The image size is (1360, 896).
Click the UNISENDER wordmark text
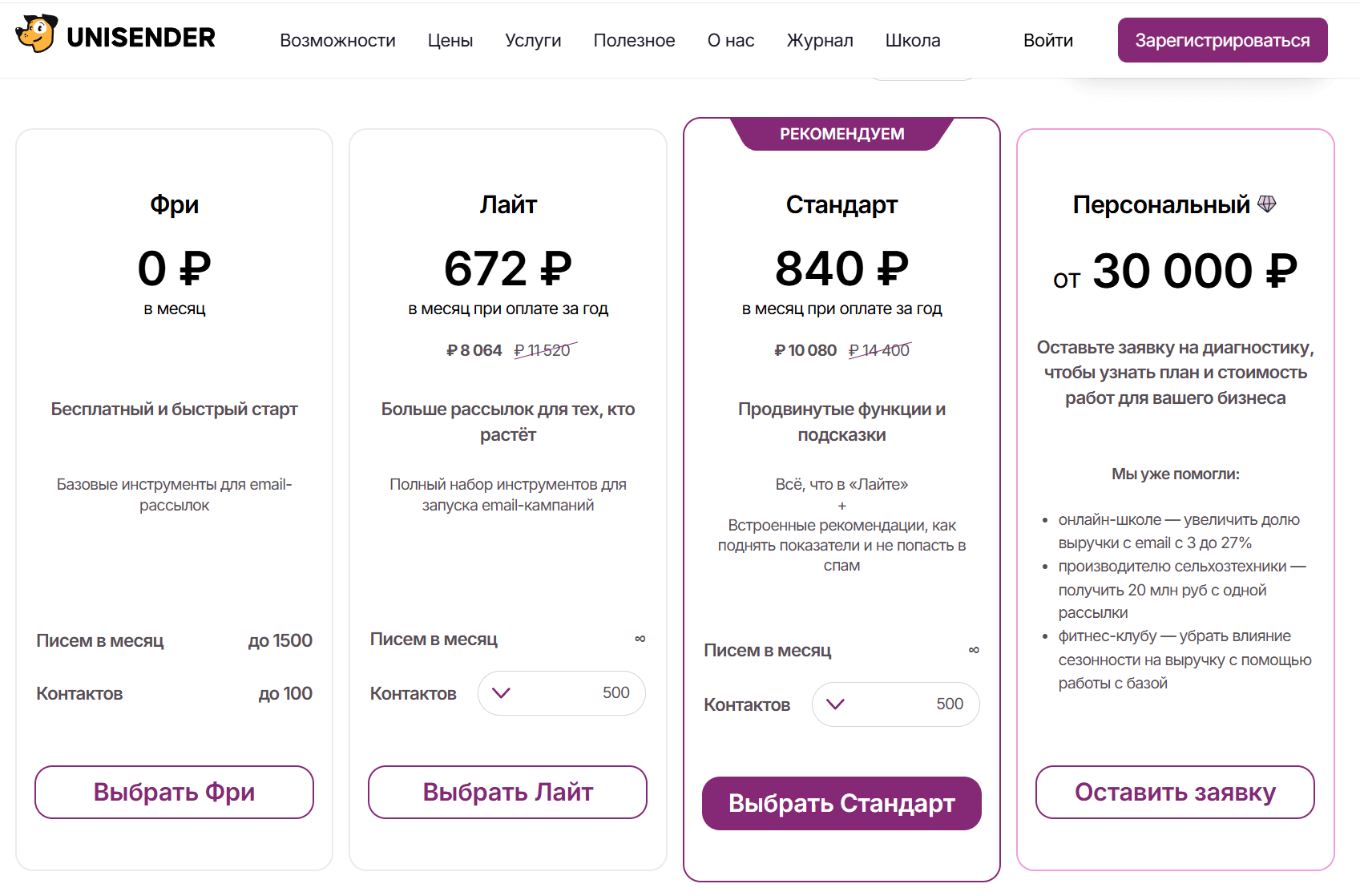pos(141,38)
